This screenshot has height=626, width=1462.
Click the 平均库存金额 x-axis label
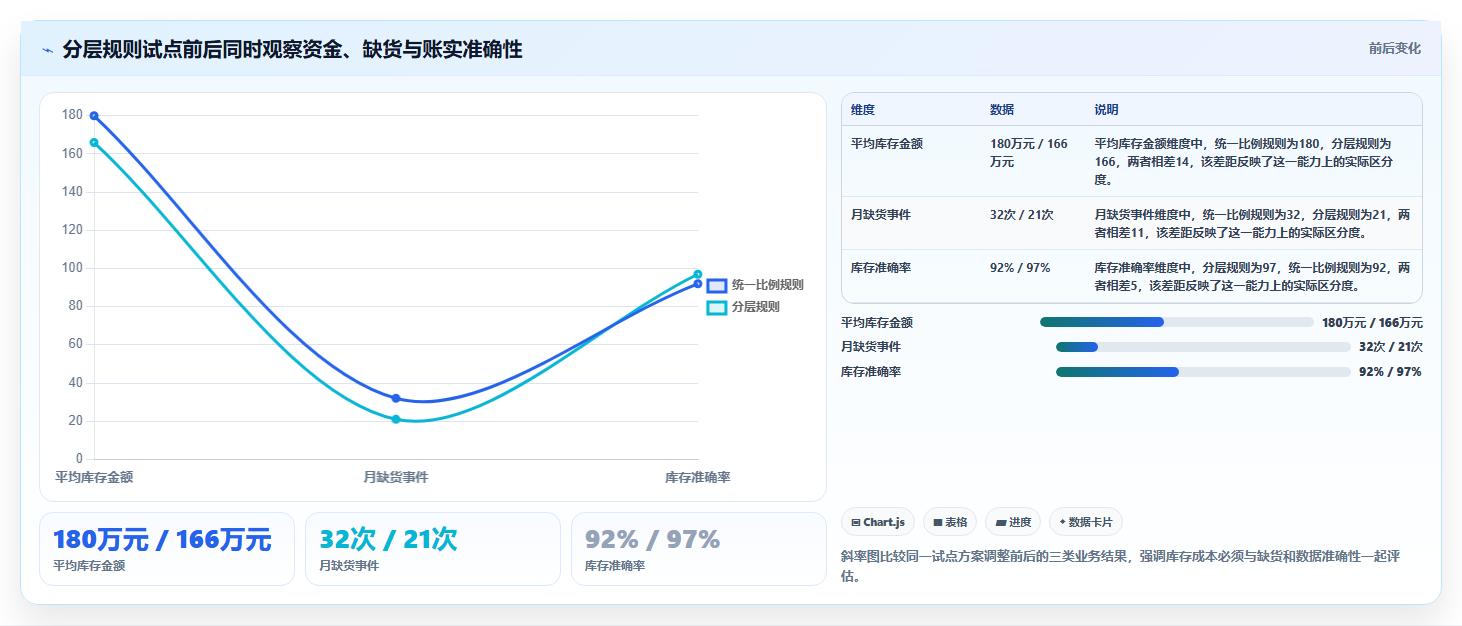[94, 478]
